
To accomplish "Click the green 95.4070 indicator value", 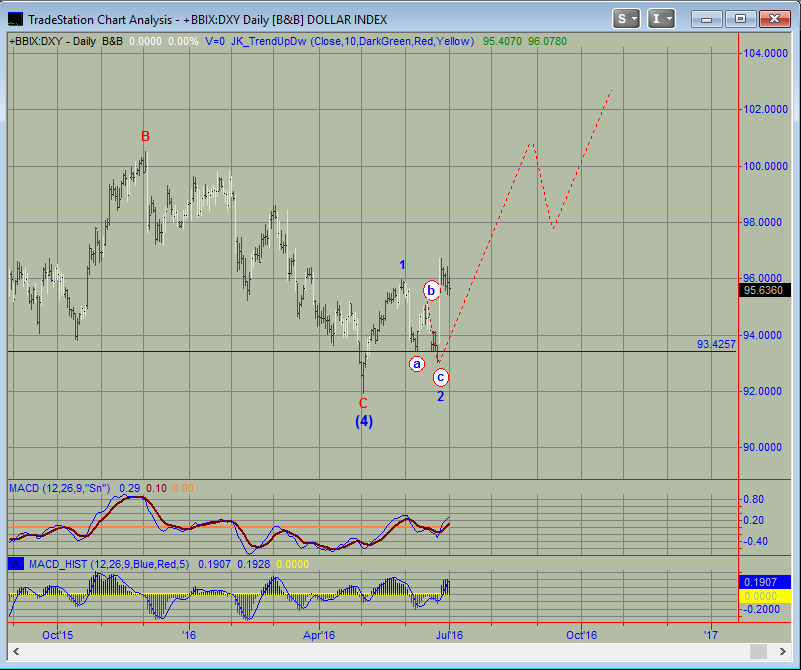I will pos(502,41).
